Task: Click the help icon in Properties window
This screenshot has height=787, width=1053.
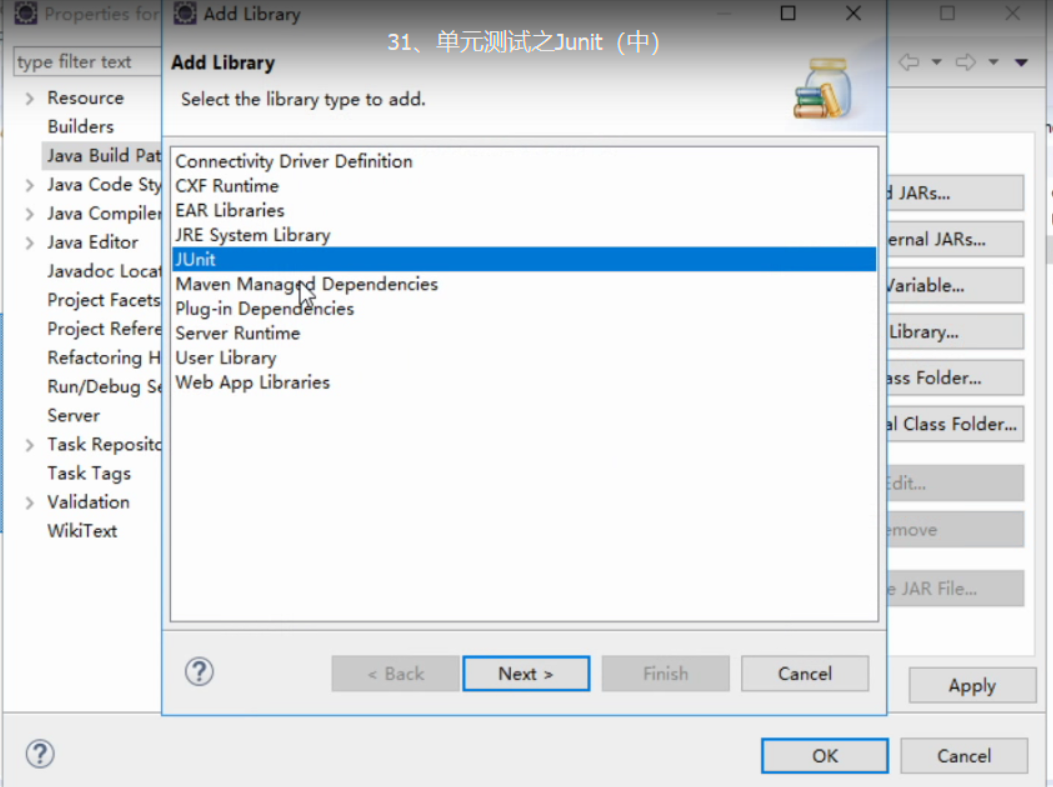Action: (x=40, y=753)
